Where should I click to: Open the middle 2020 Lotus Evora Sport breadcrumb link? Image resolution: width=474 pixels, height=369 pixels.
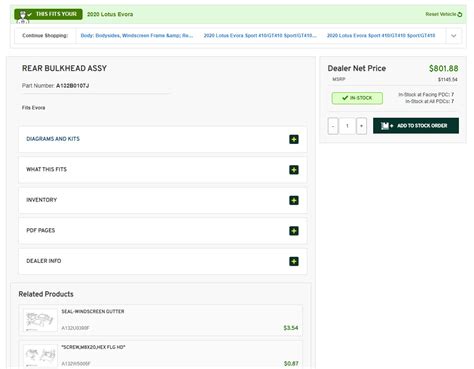tap(260, 36)
